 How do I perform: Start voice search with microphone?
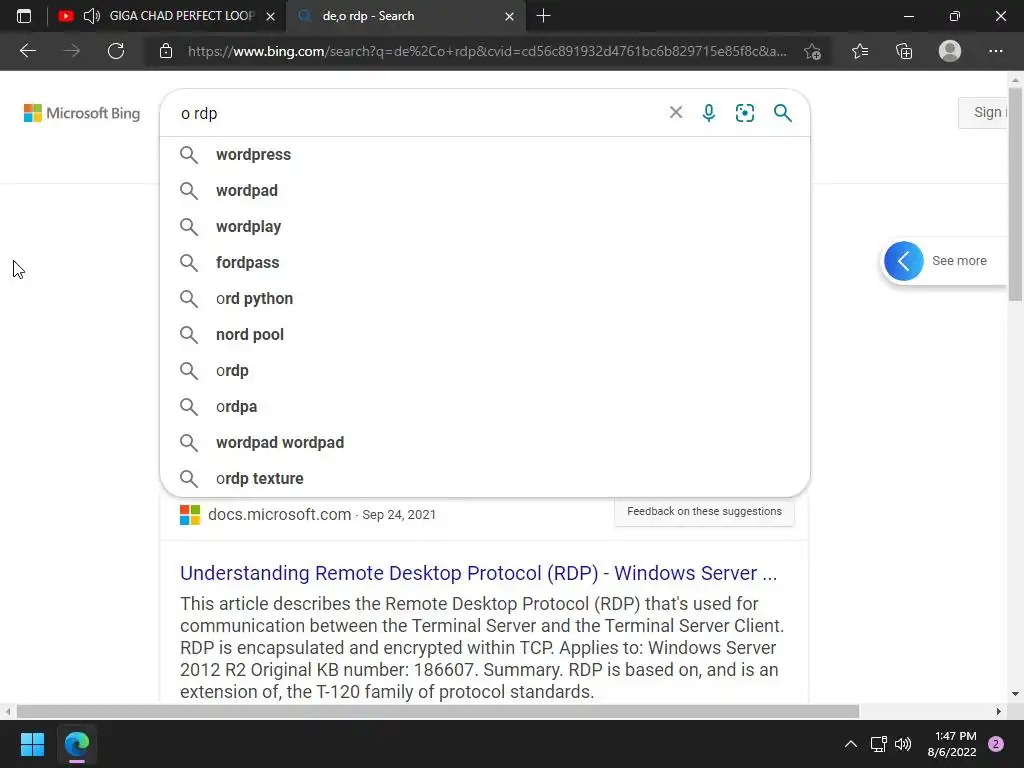point(709,113)
